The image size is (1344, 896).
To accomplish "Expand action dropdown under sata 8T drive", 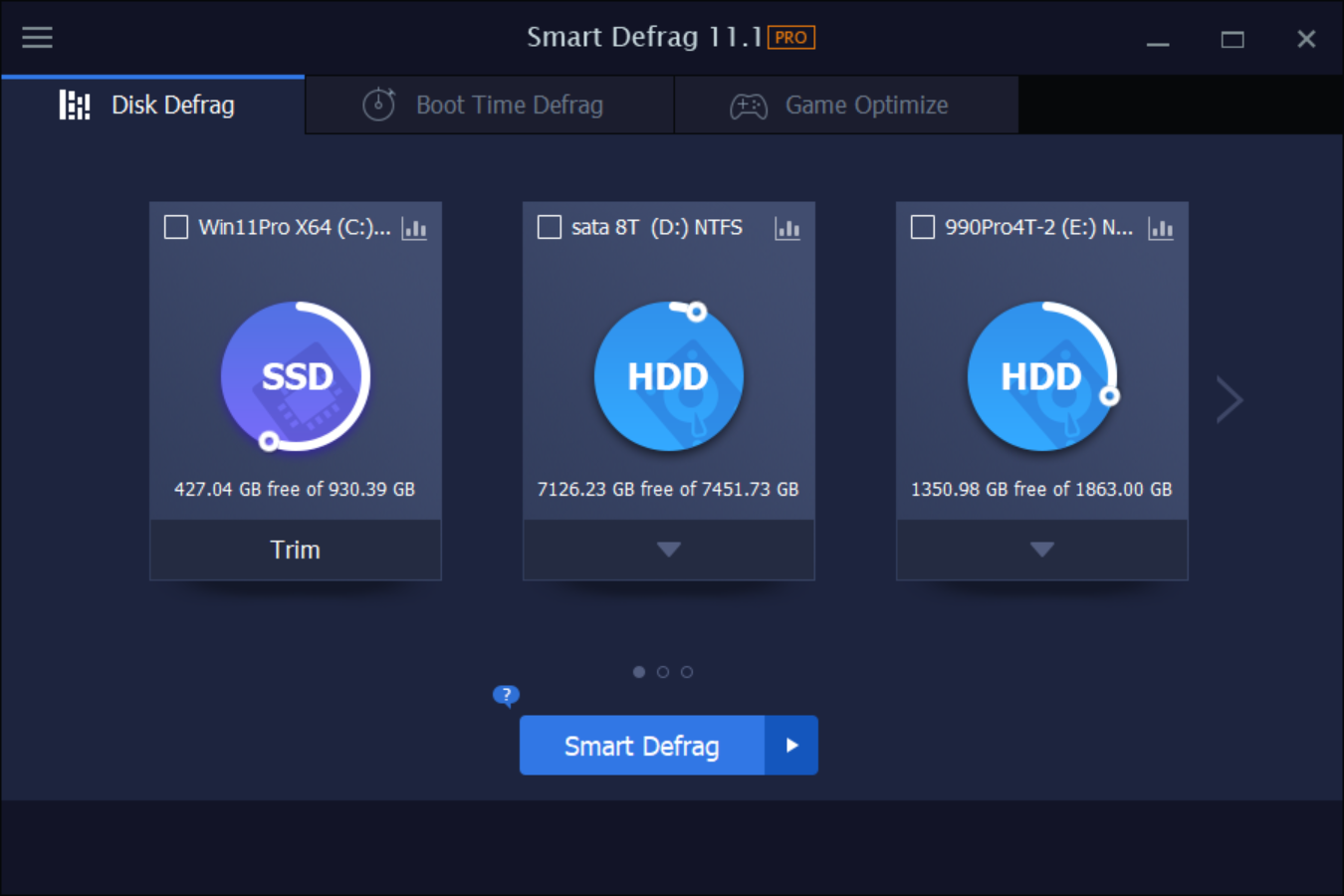I will pos(668,550).
